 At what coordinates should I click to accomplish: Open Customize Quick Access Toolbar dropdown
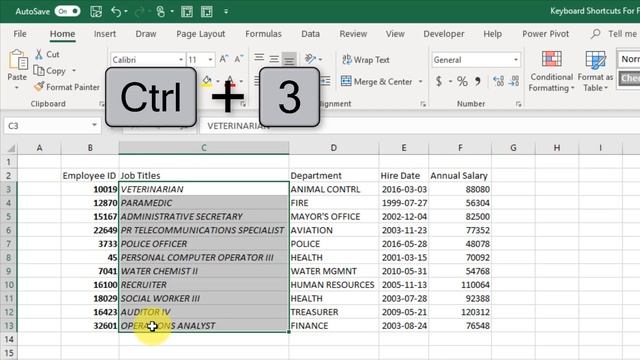(226, 11)
